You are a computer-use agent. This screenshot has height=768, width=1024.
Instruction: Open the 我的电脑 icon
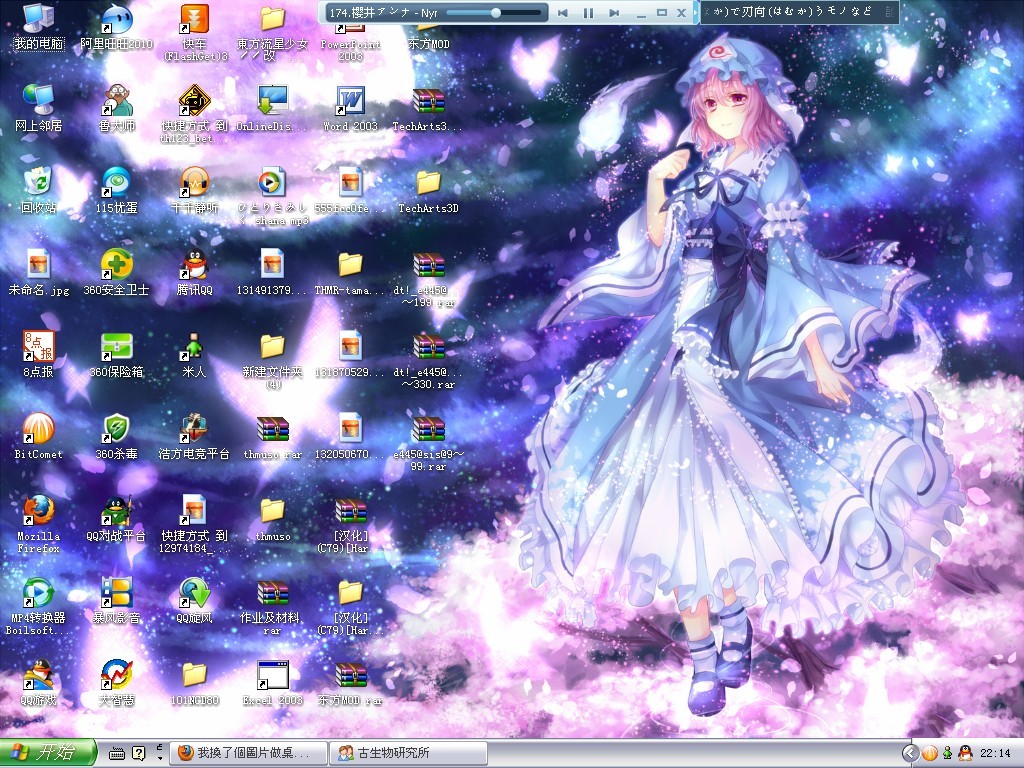(38, 19)
